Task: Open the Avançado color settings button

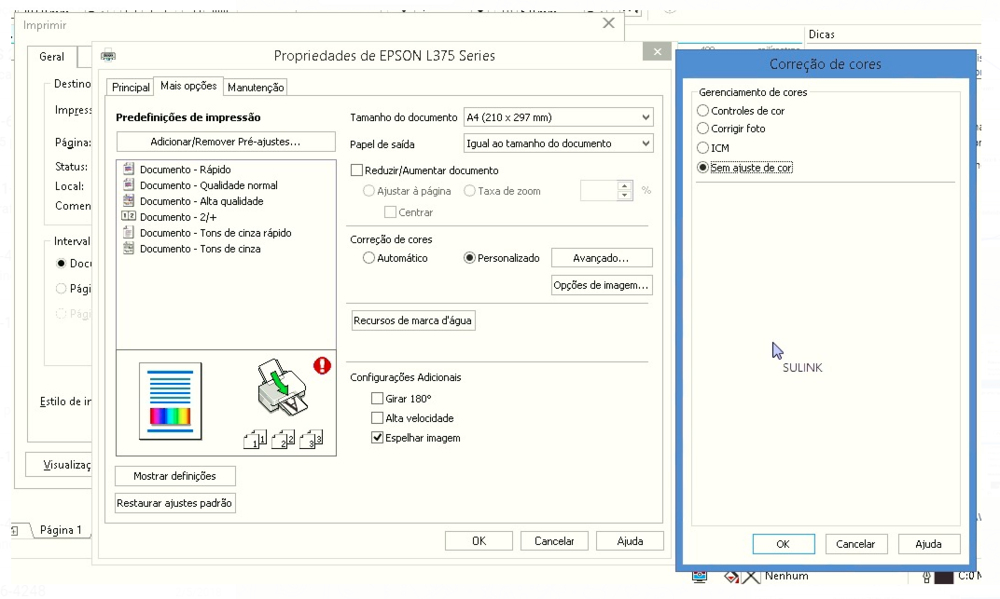Action: [x=601, y=258]
